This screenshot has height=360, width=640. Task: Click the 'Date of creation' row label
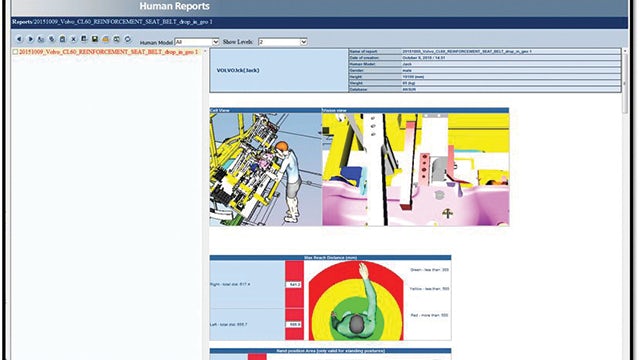click(x=364, y=58)
